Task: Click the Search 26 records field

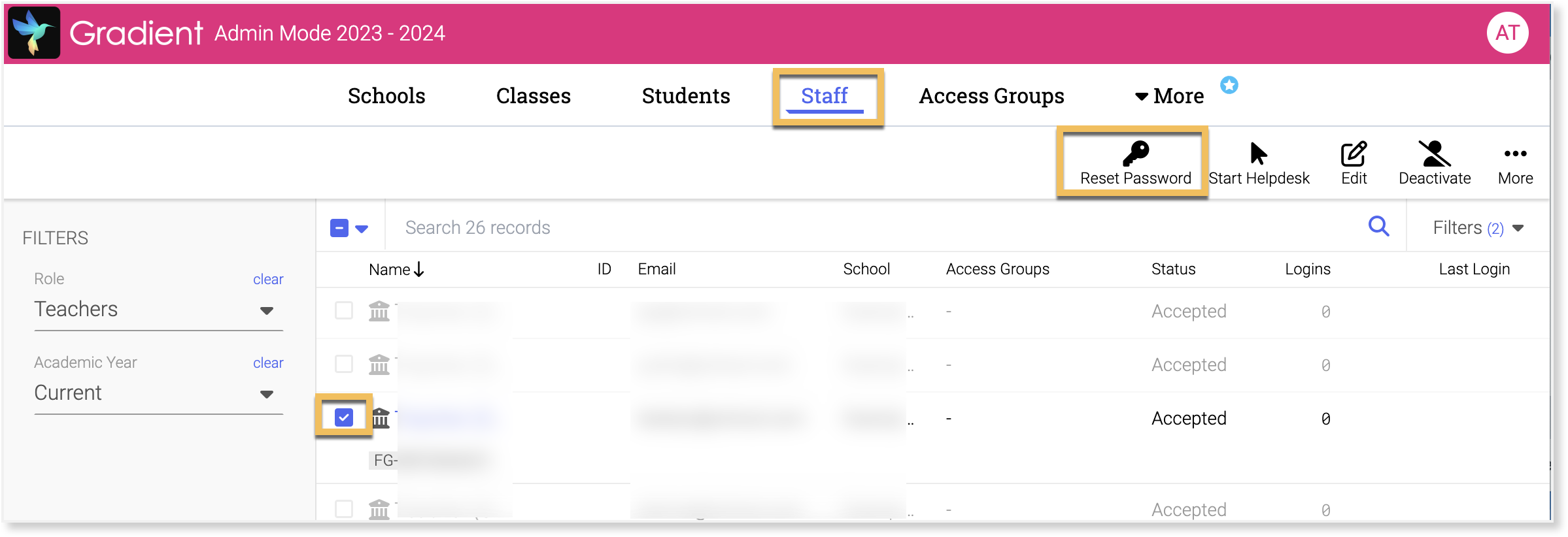Action: [850, 227]
